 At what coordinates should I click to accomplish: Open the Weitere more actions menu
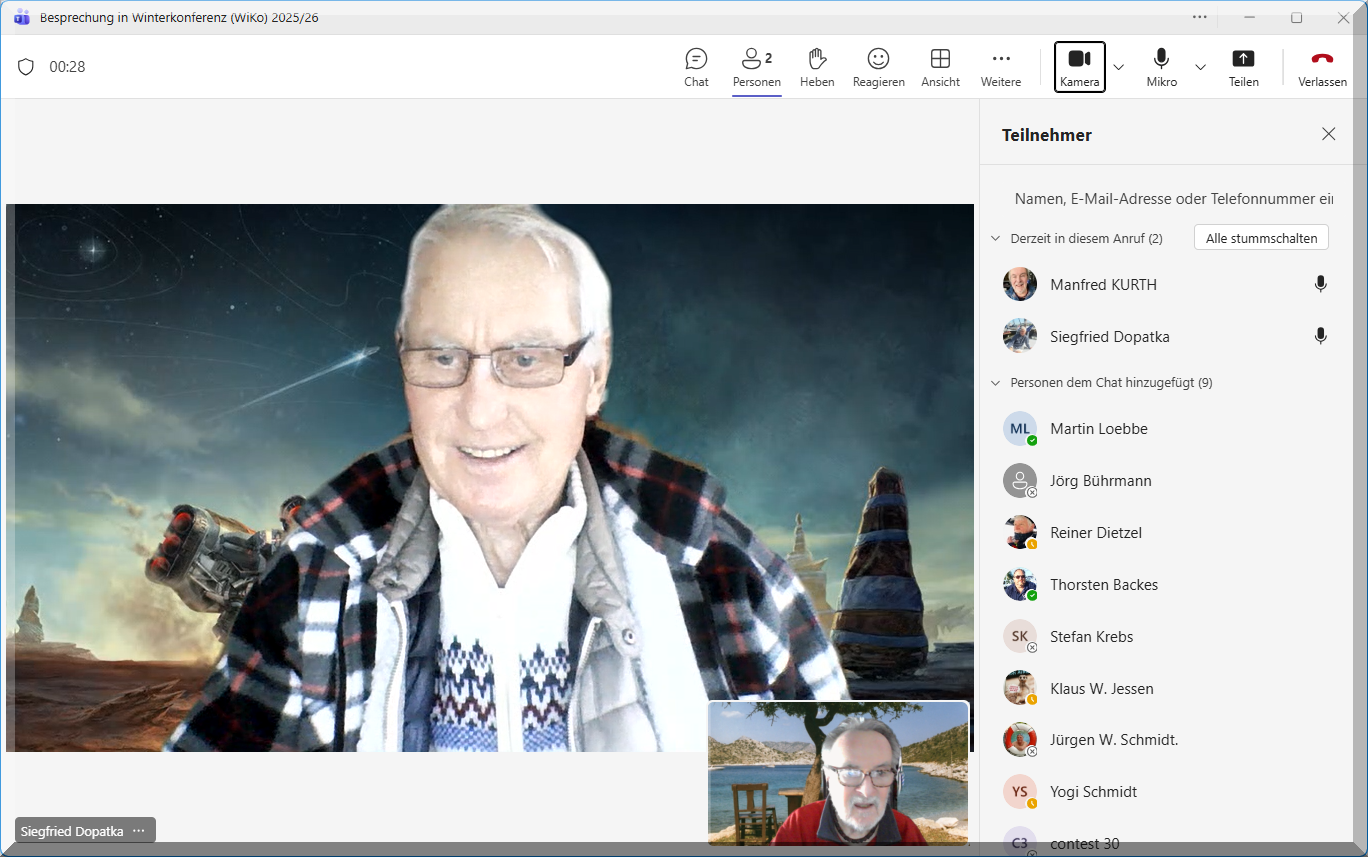1000,67
